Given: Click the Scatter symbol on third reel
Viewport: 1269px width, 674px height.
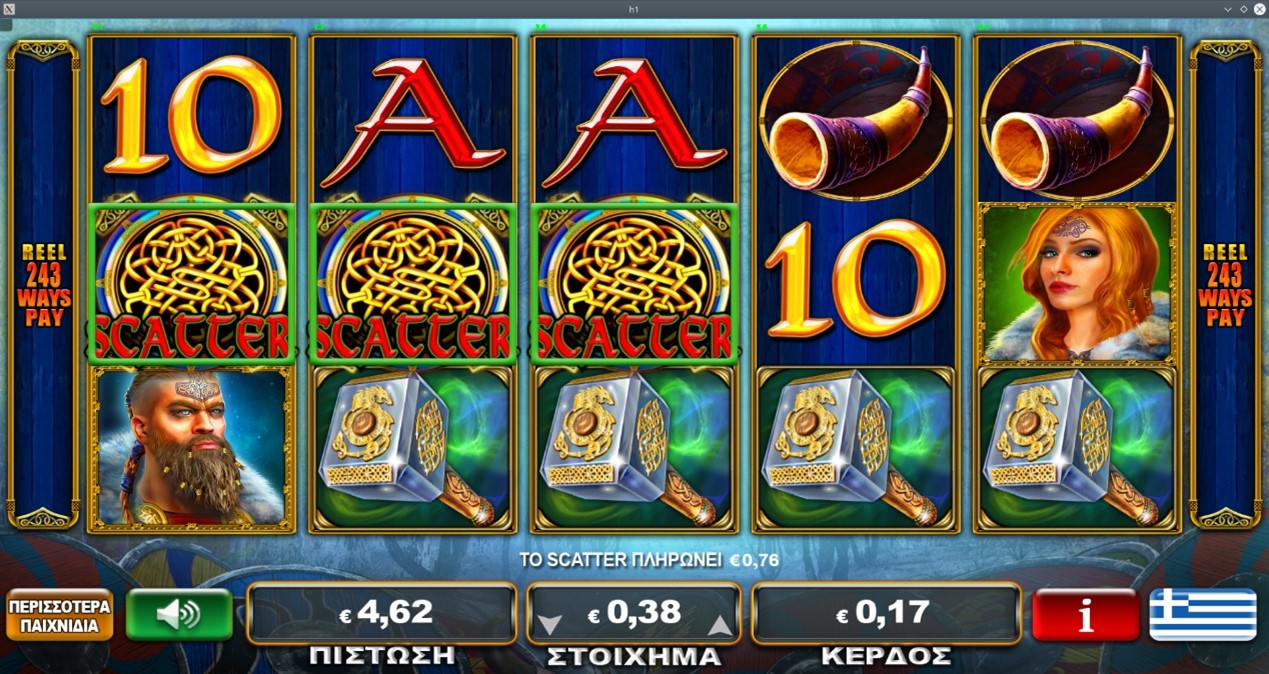Looking at the screenshot, I should tap(634, 283).
